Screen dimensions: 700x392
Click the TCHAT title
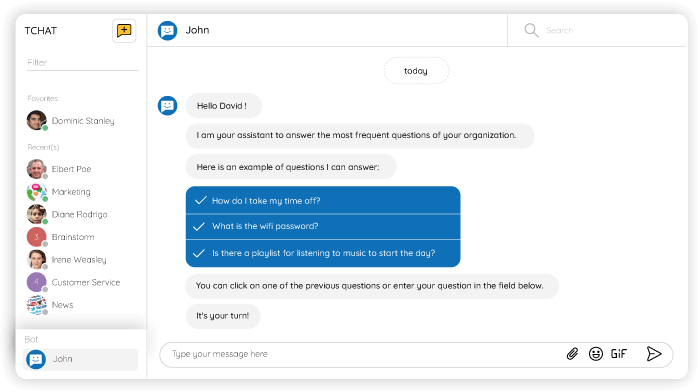(x=41, y=31)
